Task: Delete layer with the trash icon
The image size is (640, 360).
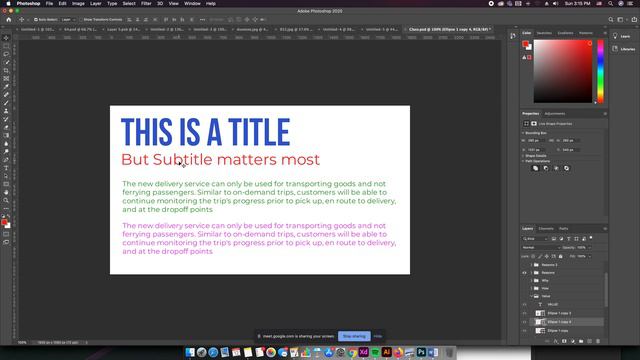Action: pyautogui.click(x=598, y=341)
